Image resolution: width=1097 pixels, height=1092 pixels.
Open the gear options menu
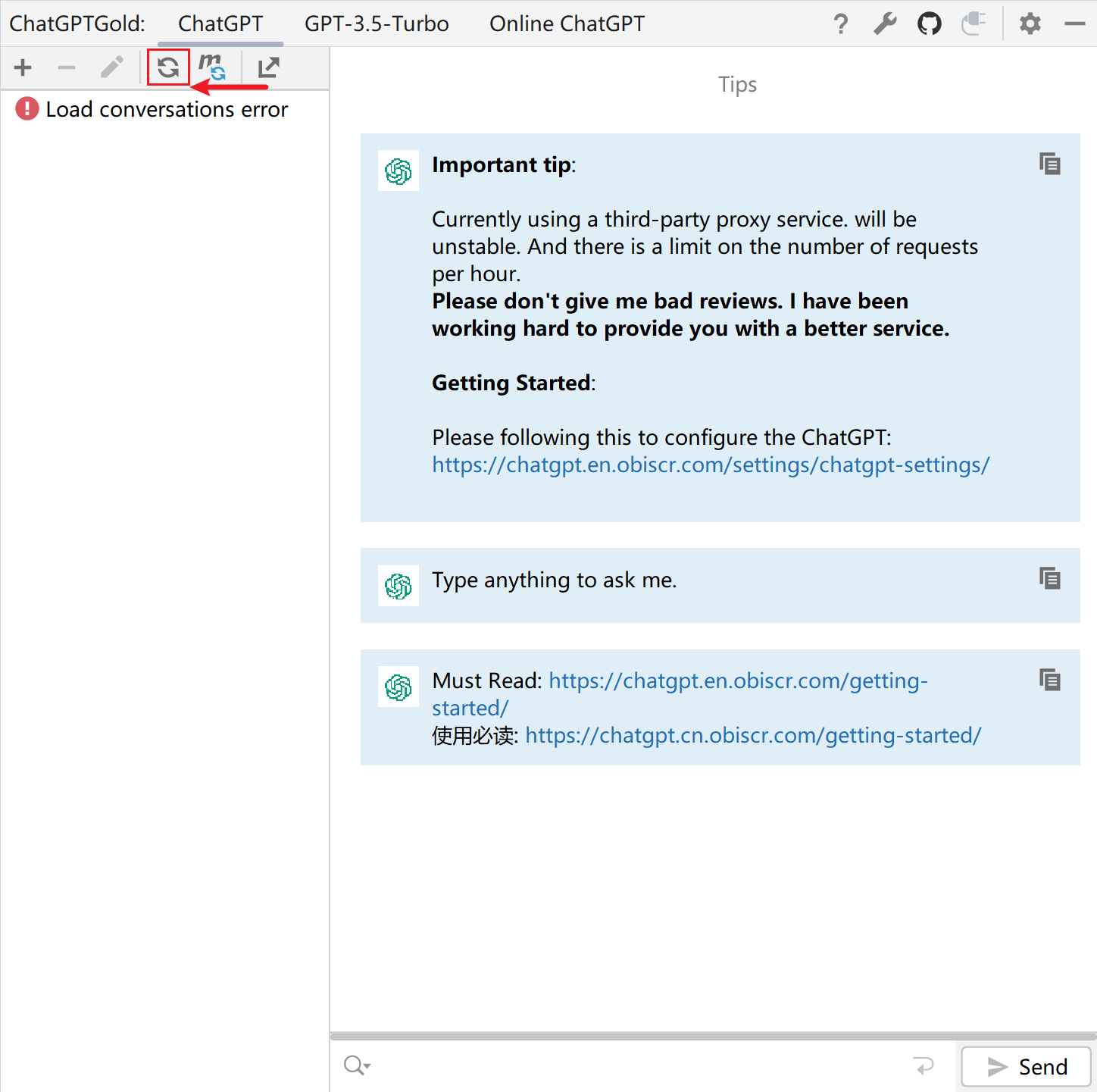coord(1030,24)
